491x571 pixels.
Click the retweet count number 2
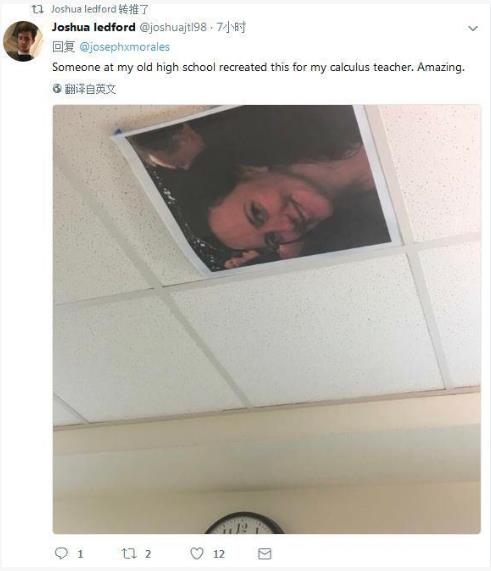(x=148, y=554)
